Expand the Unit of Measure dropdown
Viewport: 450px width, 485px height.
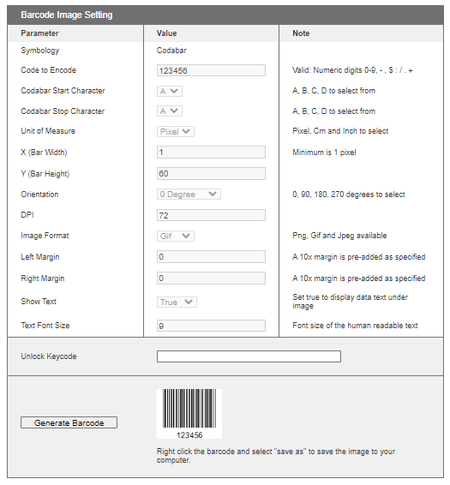pos(176,131)
